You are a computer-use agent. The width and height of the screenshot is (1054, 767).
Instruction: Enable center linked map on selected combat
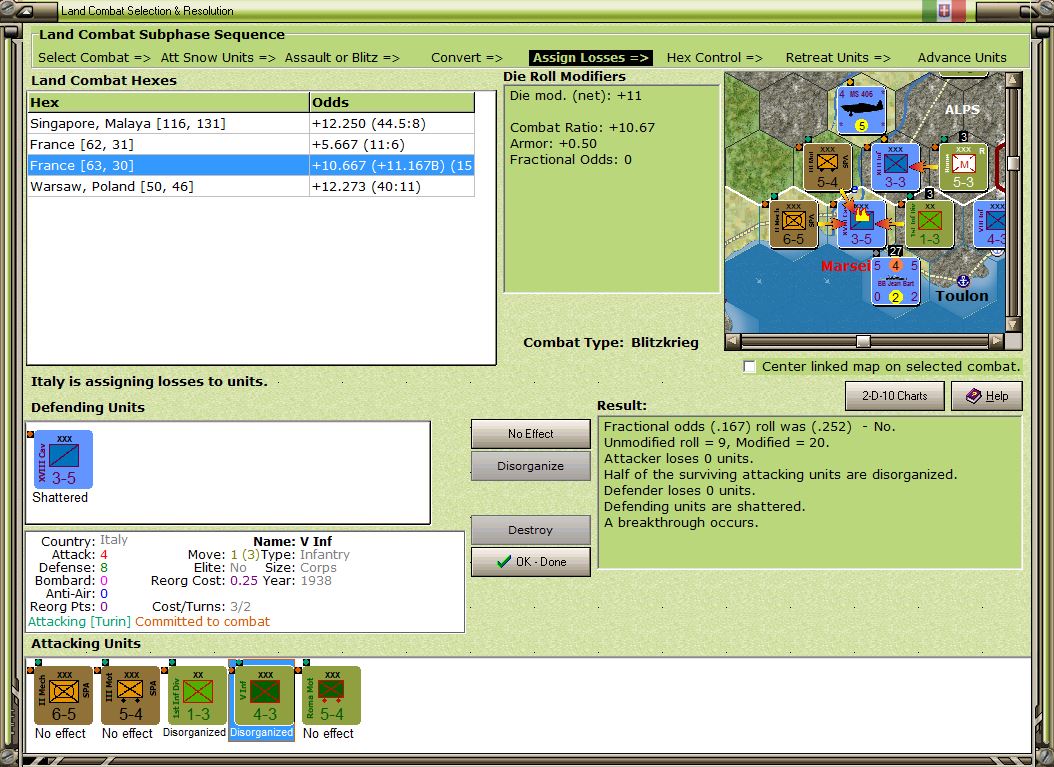coord(749,367)
